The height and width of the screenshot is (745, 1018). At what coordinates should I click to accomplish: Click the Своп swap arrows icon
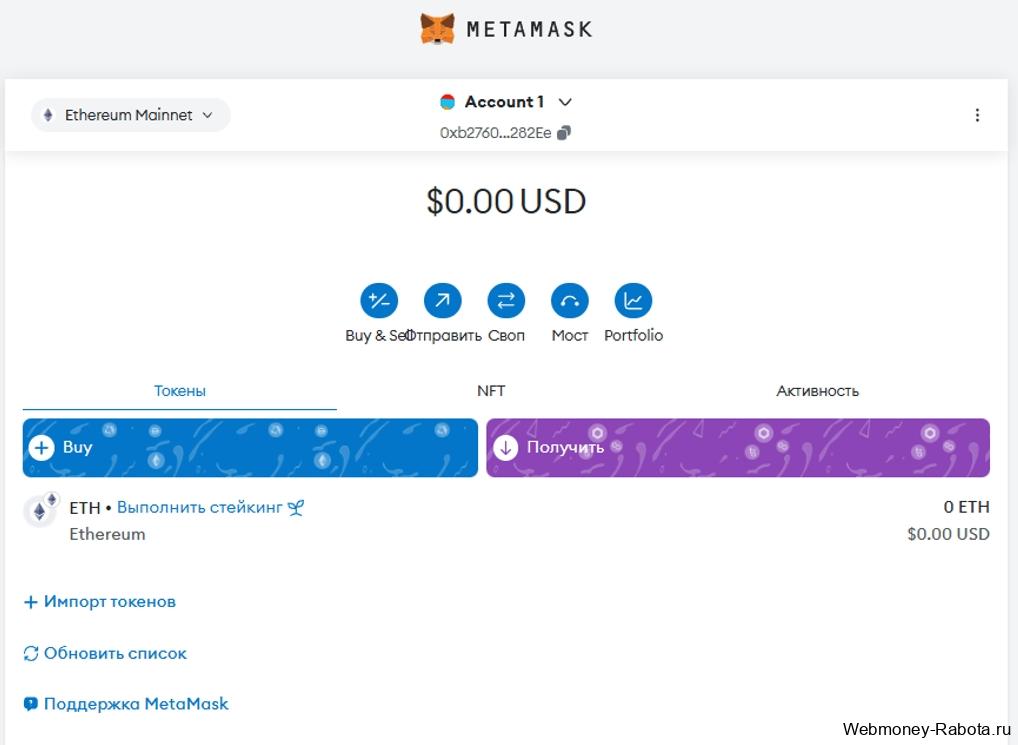point(506,300)
